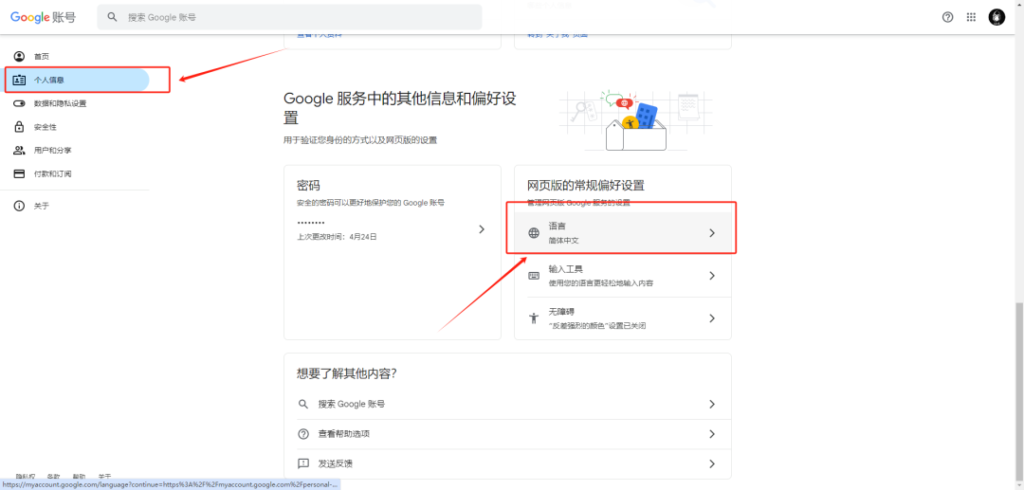Click the 关于 info circle icon
Screen dimensions: 1024x490
[x=19, y=206]
